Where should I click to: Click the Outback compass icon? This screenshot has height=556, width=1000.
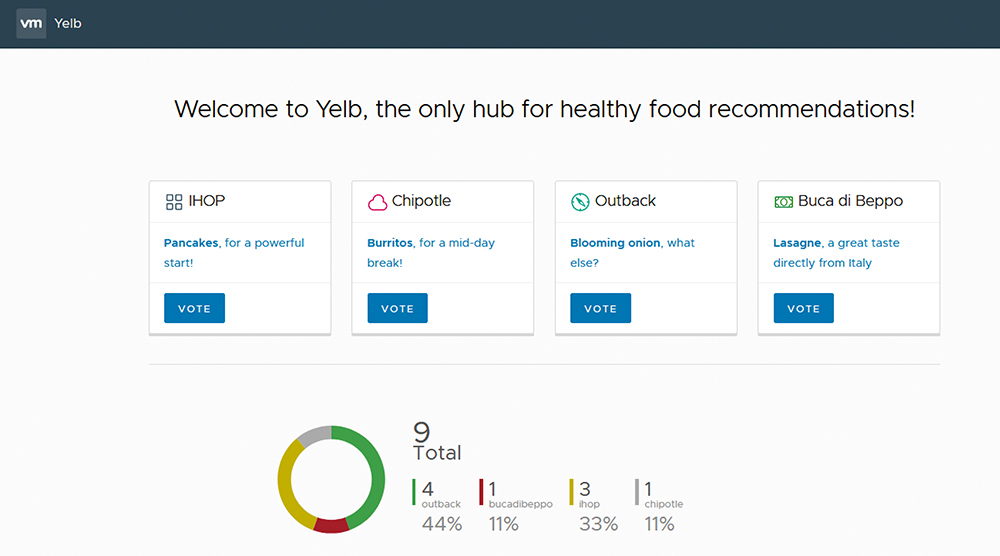(x=580, y=202)
